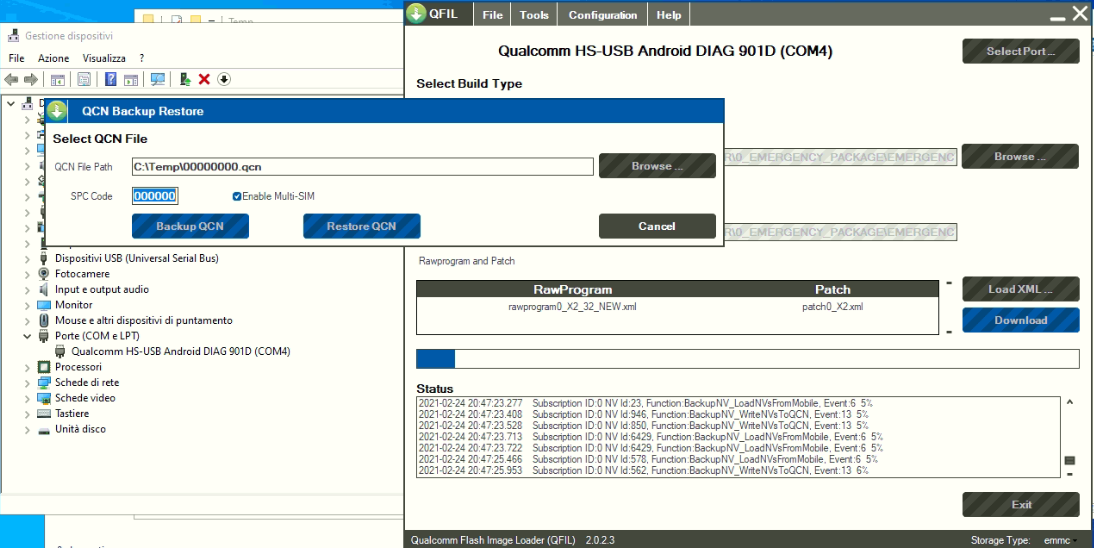Expand the Schede video category
This screenshot has width=1094, height=548.
pyautogui.click(x=27, y=398)
